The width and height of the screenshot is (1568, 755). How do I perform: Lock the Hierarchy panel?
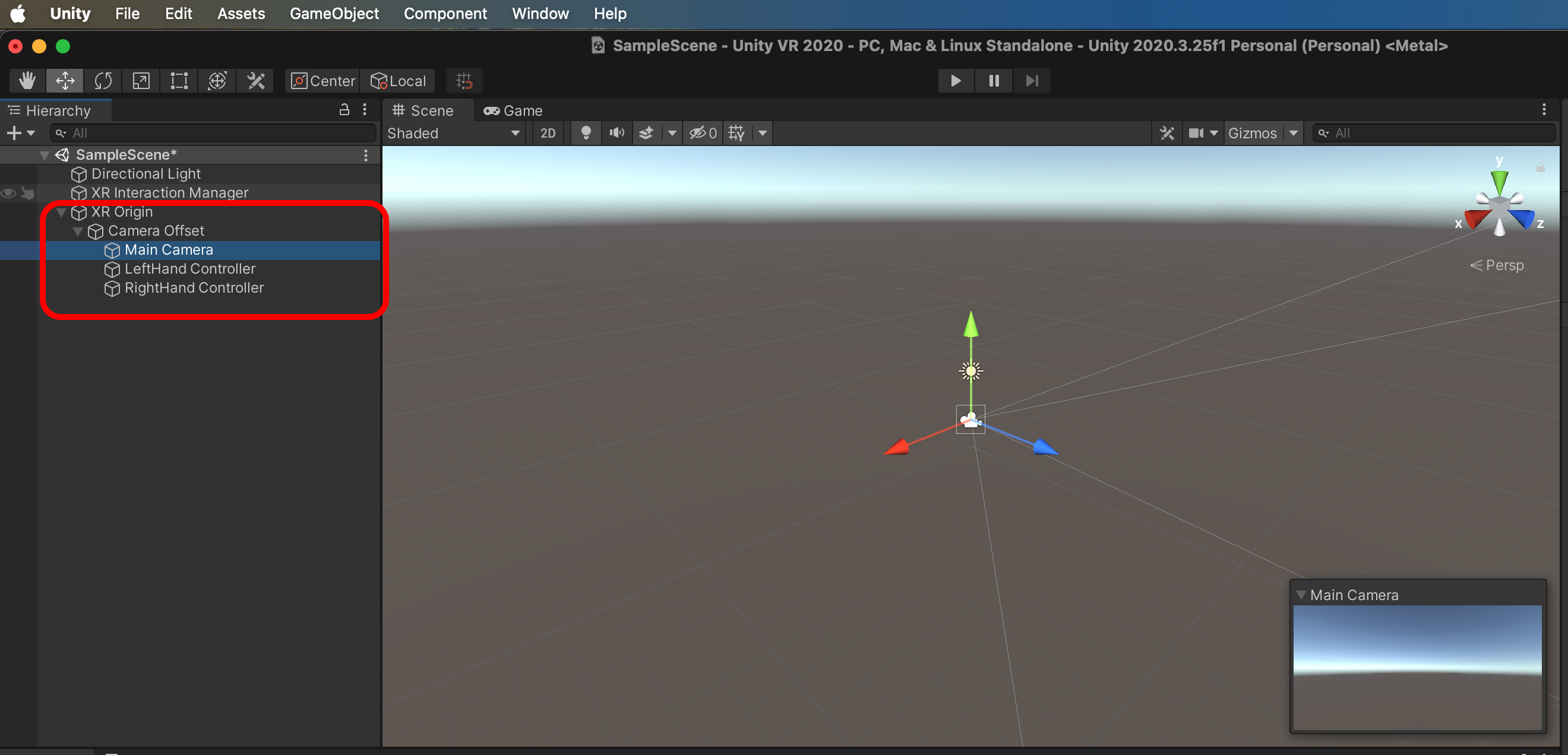(x=344, y=109)
